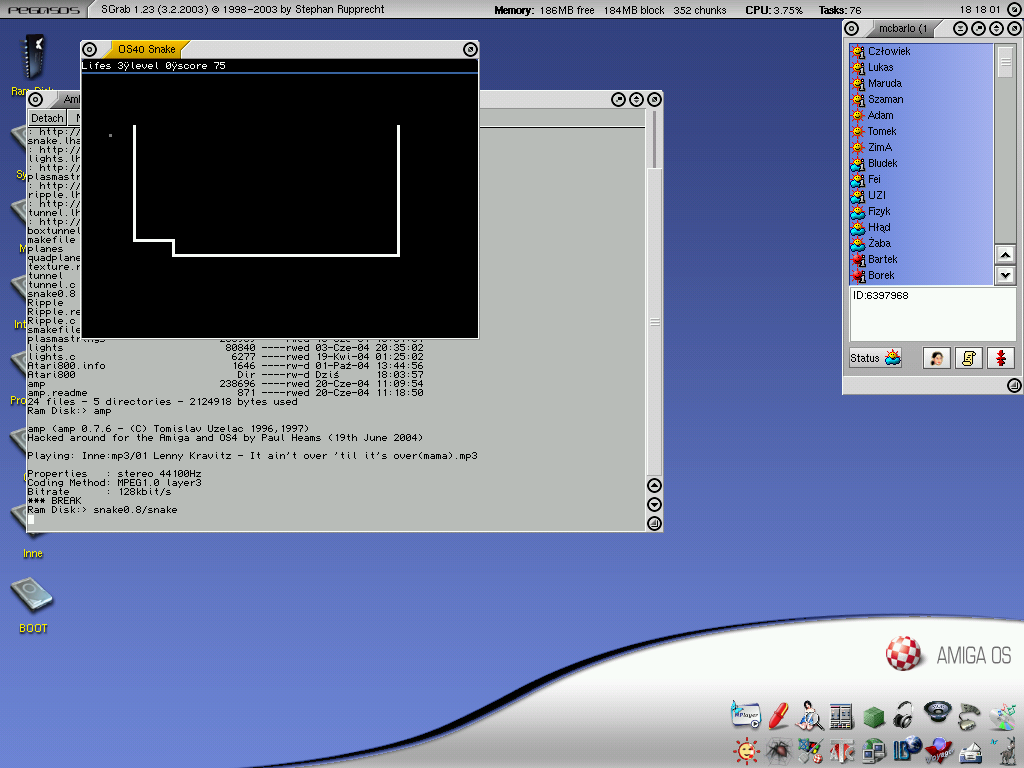Screen dimensions: 1024x768
Task: Open the paint tools dock icon
Action: (x=810, y=751)
